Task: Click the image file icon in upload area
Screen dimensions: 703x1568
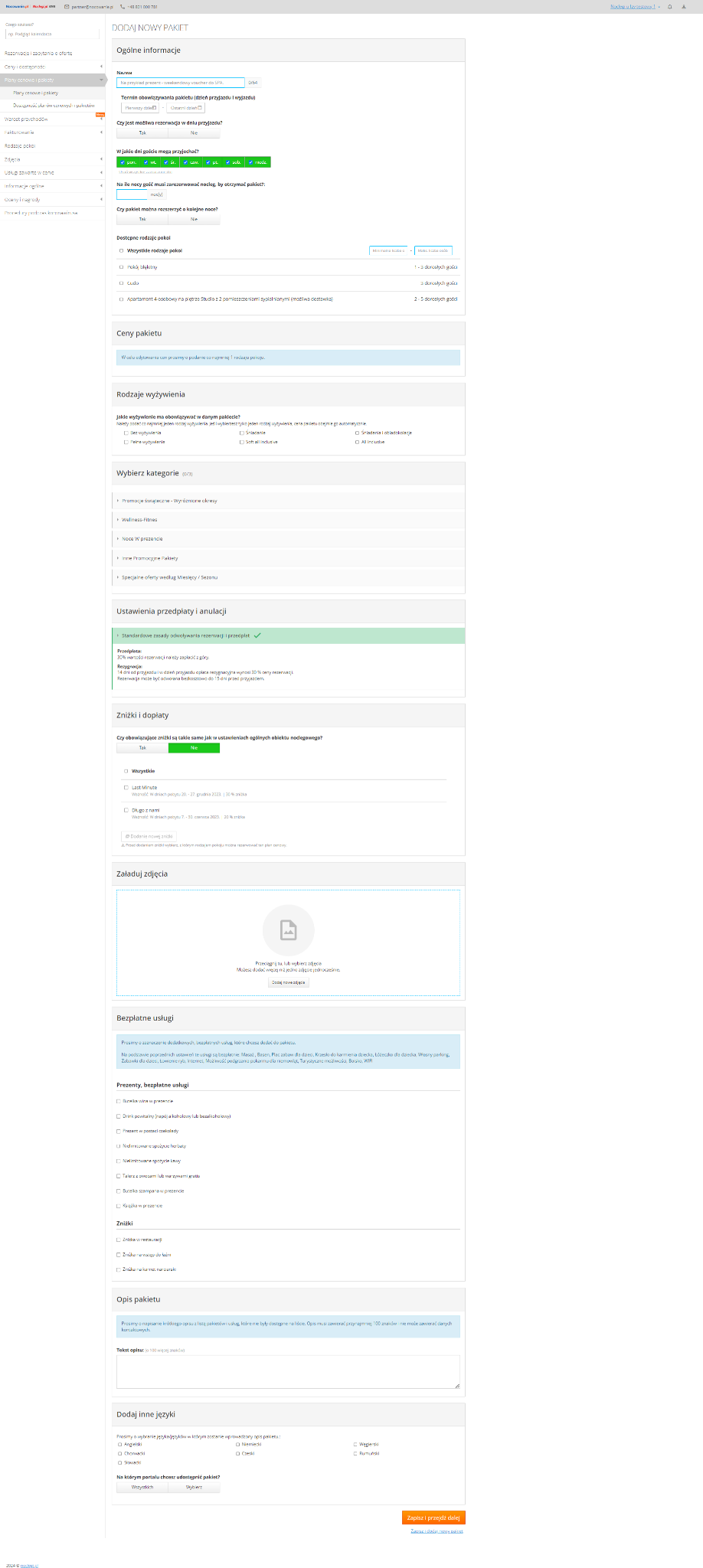Action: [288, 929]
